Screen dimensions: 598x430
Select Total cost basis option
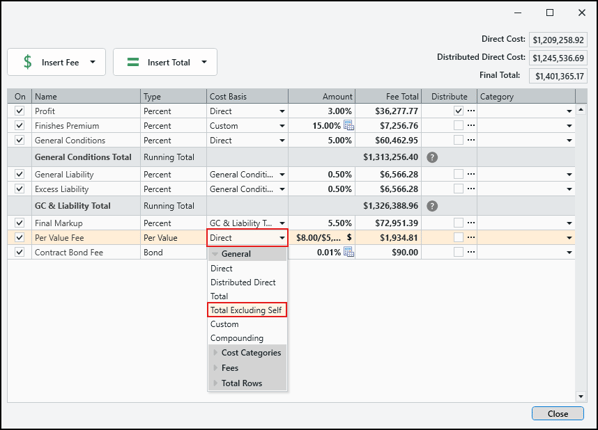pos(247,296)
